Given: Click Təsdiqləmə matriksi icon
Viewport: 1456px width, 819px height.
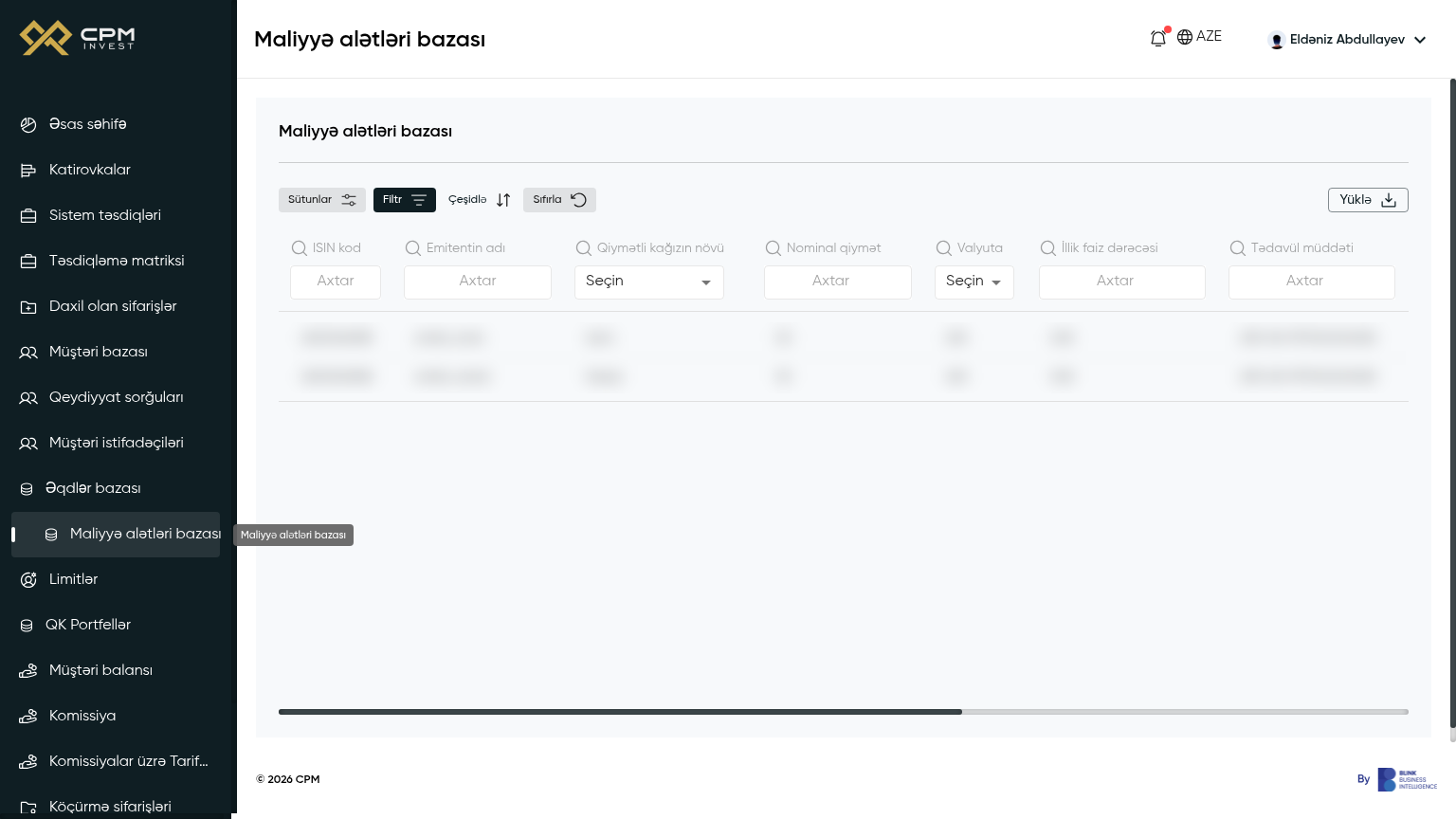Looking at the screenshot, I should pyautogui.click(x=28, y=261).
